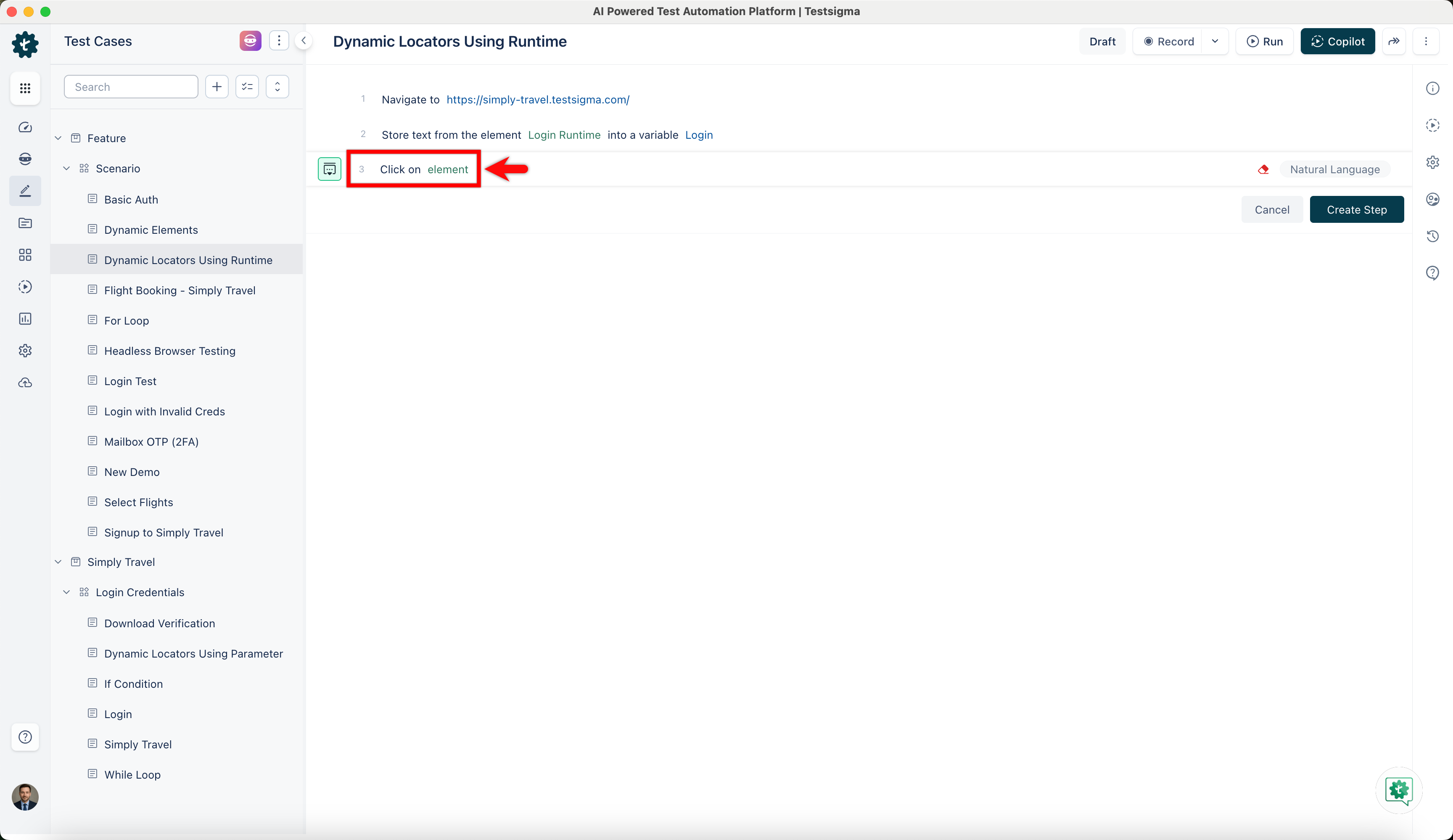Open the left sidebar settings gear
This screenshot has height=840, width=1453.
point(25,351)
